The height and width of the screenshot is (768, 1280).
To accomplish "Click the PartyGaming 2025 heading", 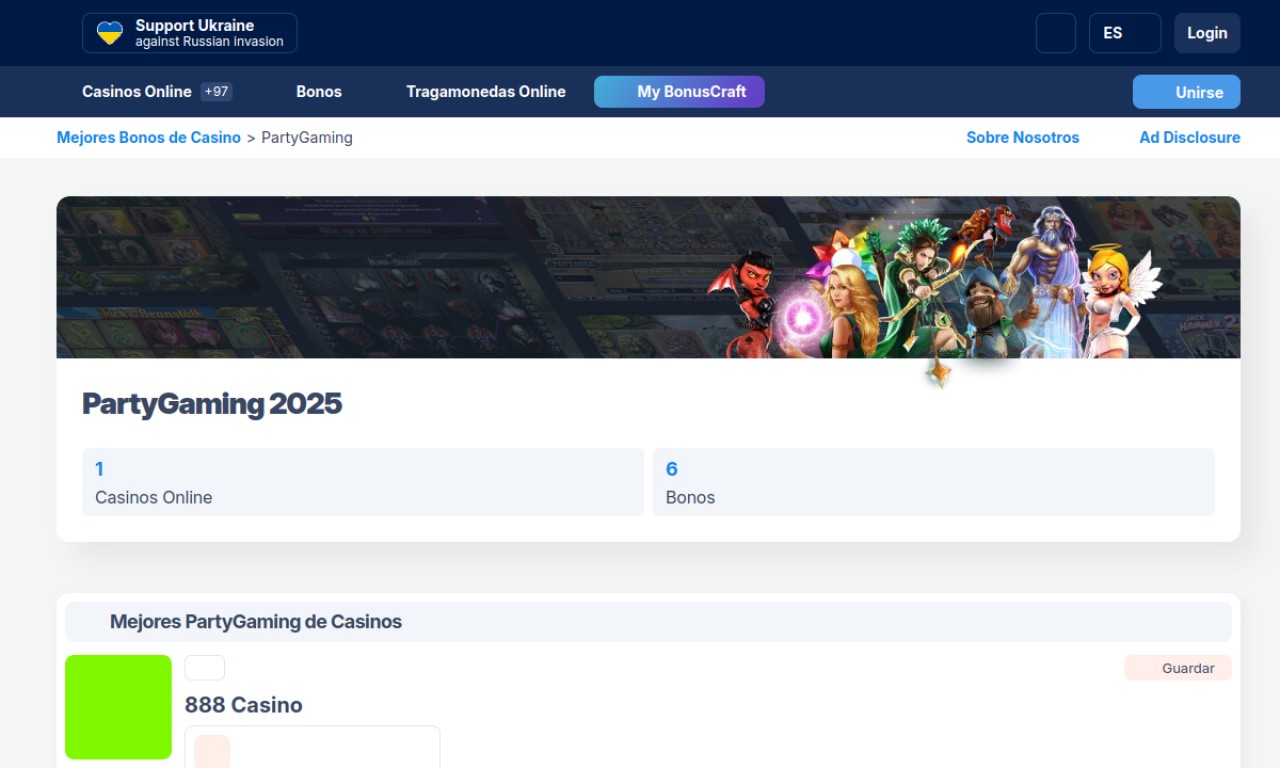I will tap(212, 403).
